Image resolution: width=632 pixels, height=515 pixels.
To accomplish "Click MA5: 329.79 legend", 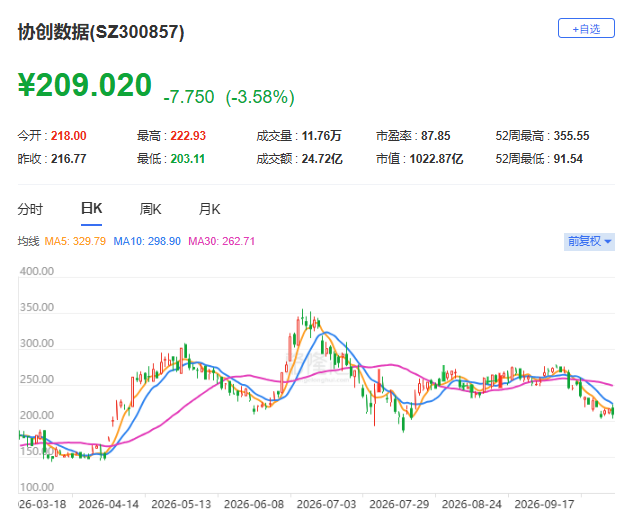I will coord(75,241).
